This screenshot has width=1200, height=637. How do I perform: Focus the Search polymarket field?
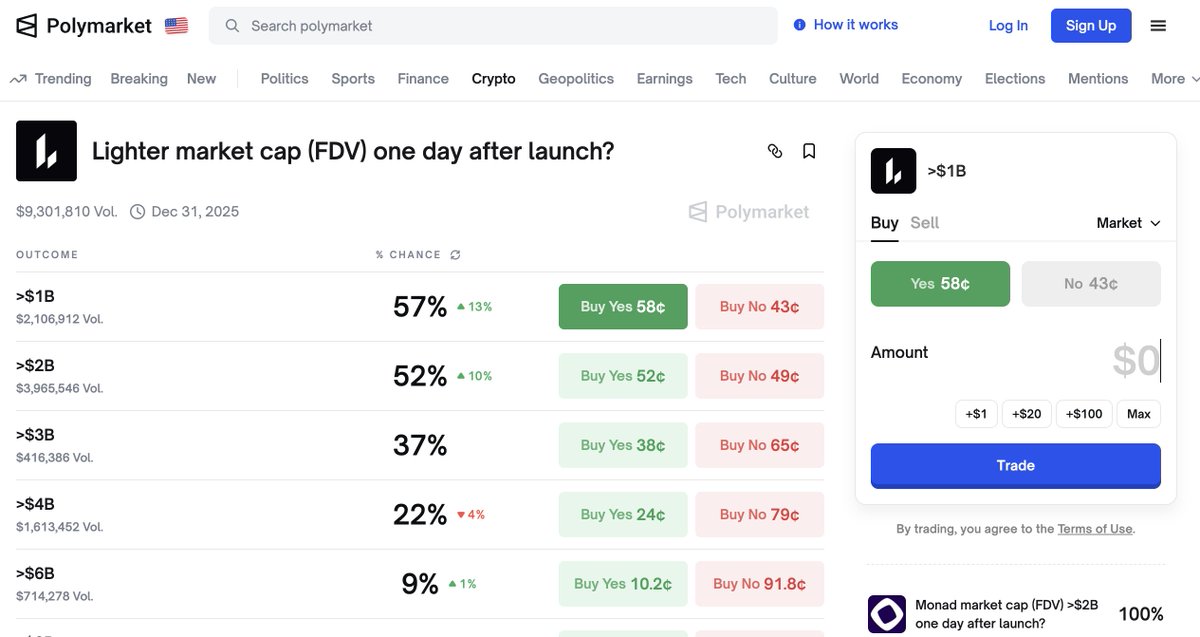tap(493, 26)
